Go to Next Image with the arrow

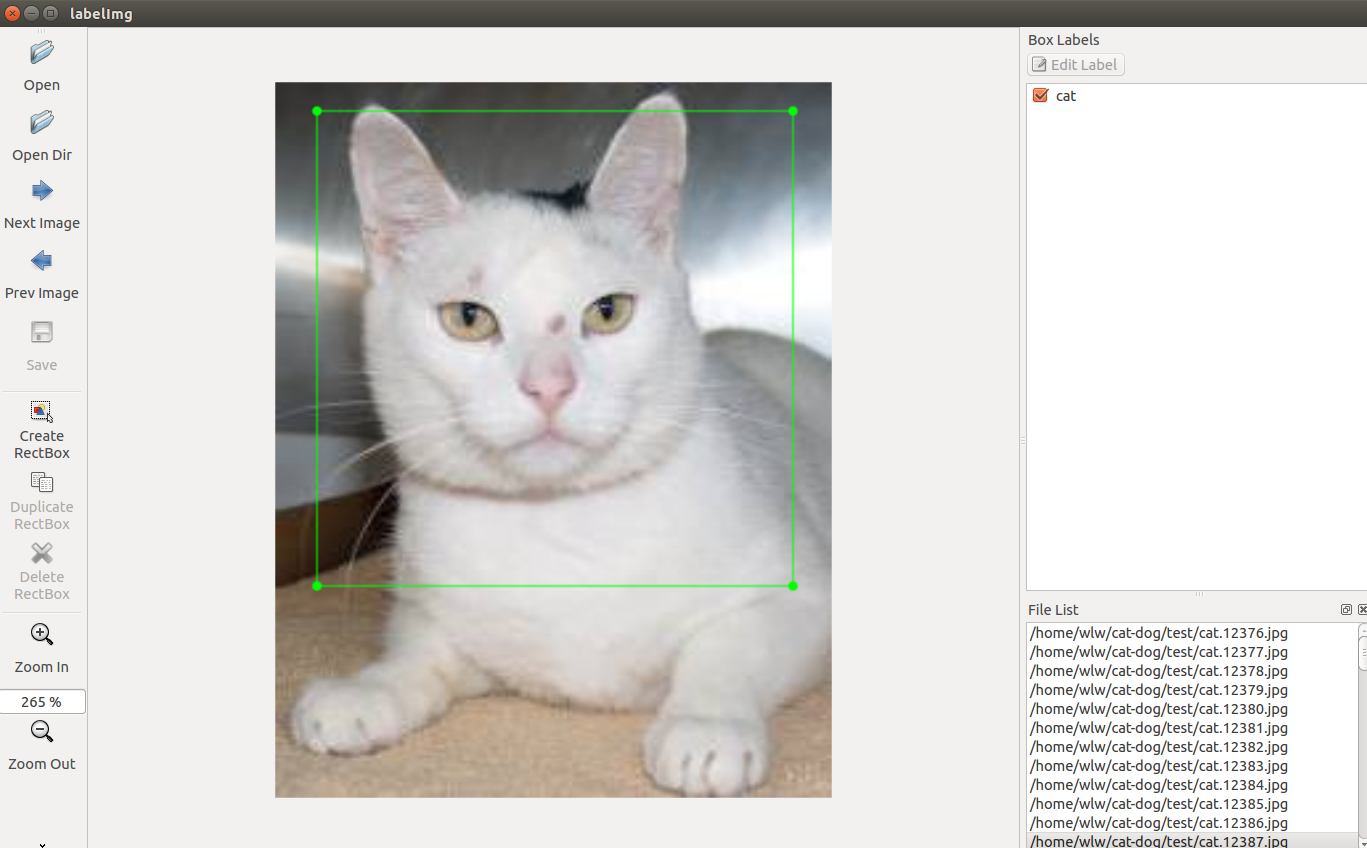point(42,191)
